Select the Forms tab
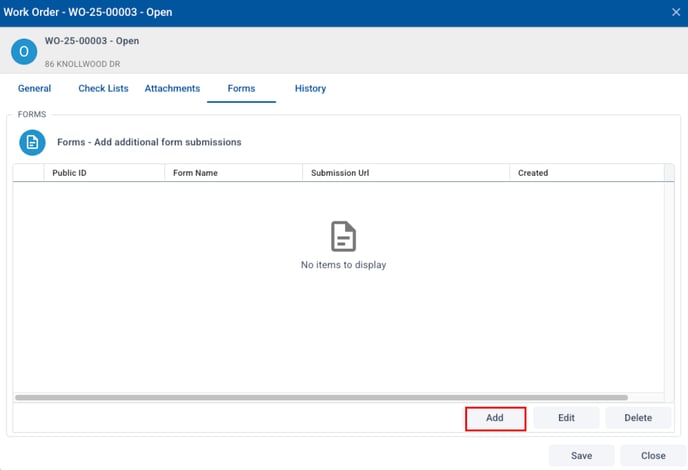The image size is (688, 470). (241, 89)
